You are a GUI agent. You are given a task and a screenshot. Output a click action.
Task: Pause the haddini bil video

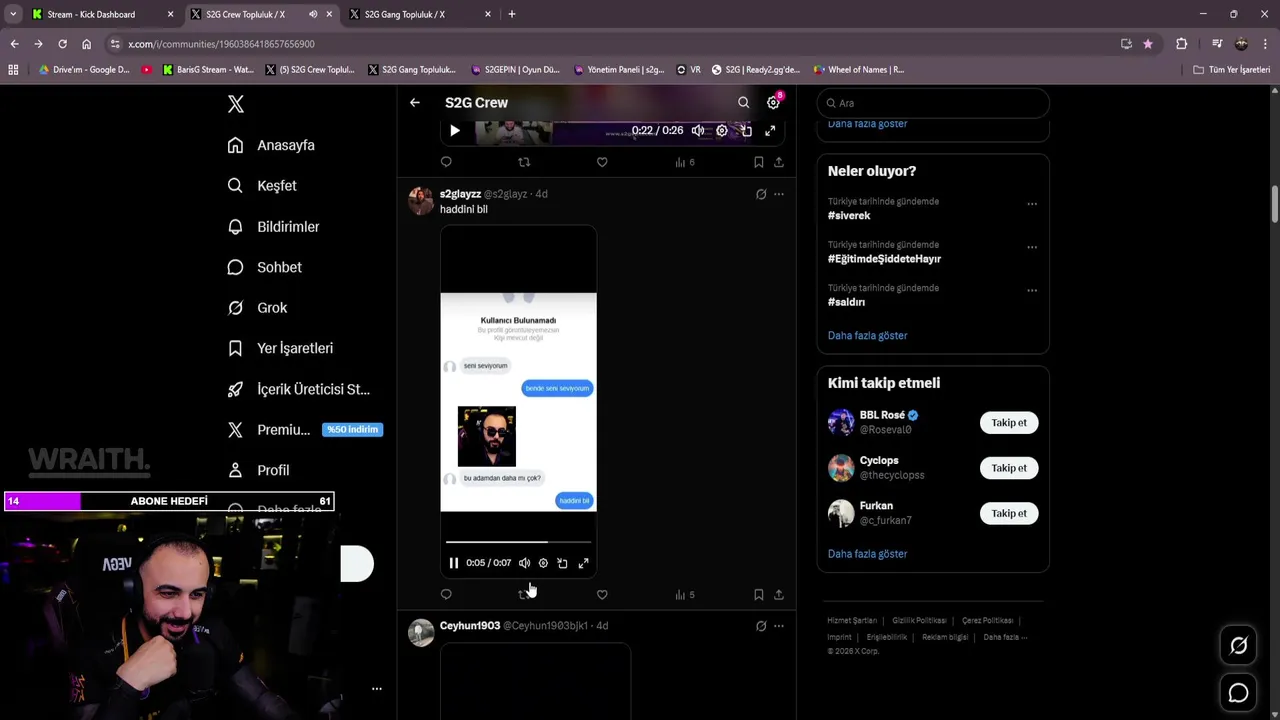[454, 563]
